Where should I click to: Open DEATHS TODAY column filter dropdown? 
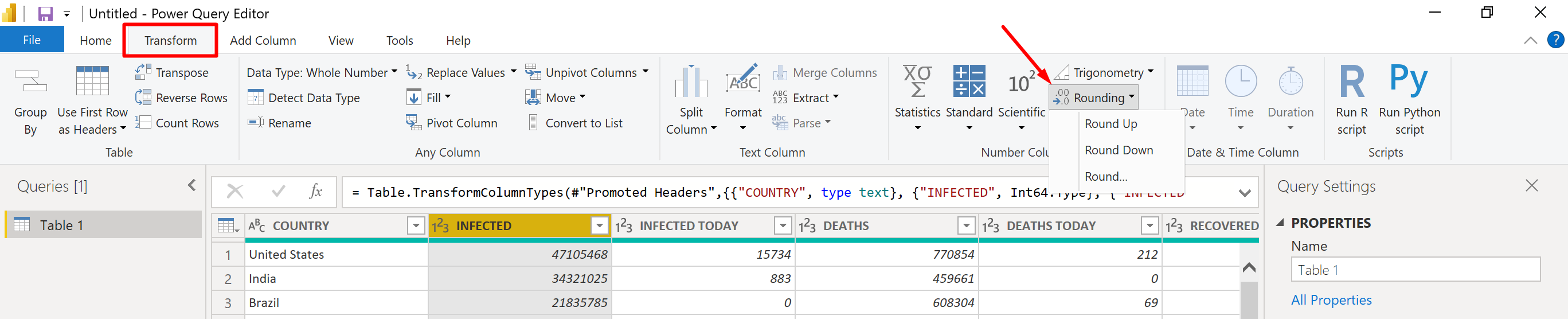(1149, 226)
